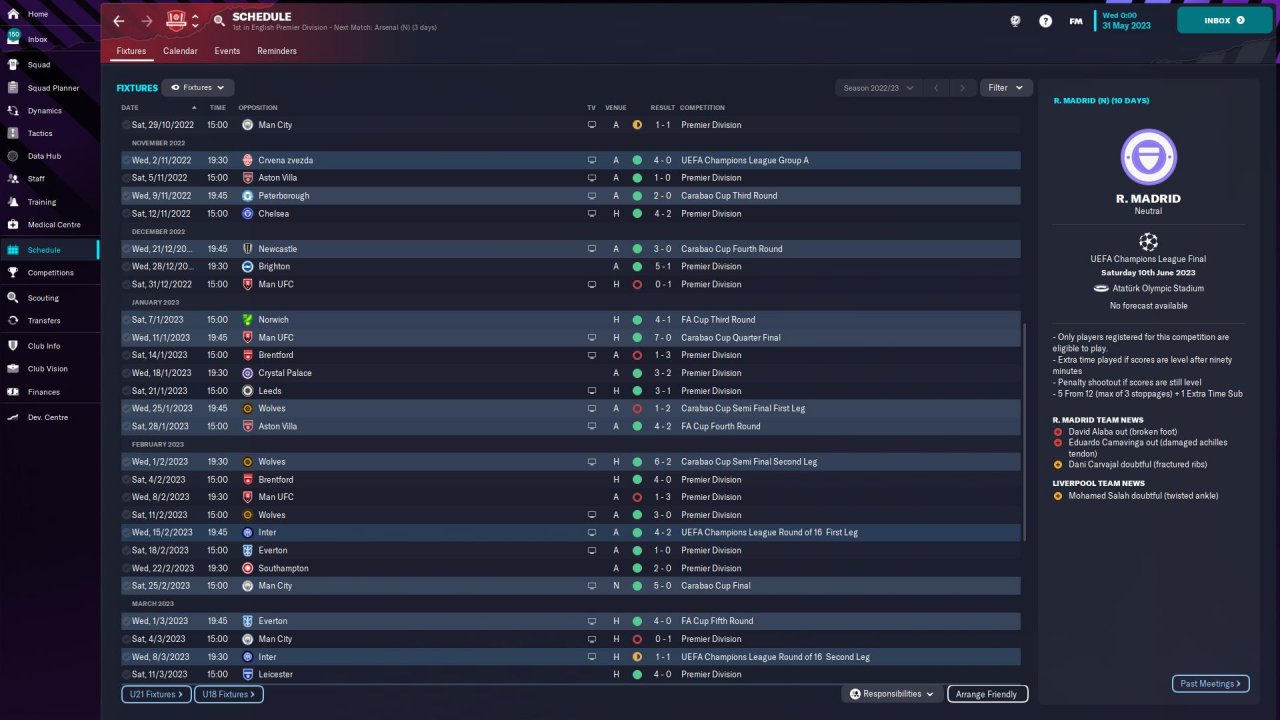Viewport: 1280px width, 720px height.
Task: Open the Season 2022/23 dropdown
Action: click(x=879, y=88)
